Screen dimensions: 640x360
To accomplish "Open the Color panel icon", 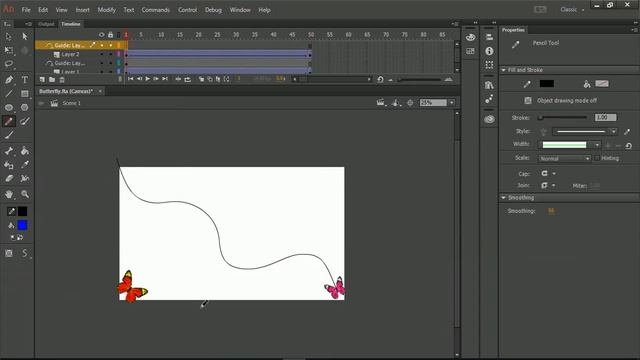I will [x=470, y=37].
